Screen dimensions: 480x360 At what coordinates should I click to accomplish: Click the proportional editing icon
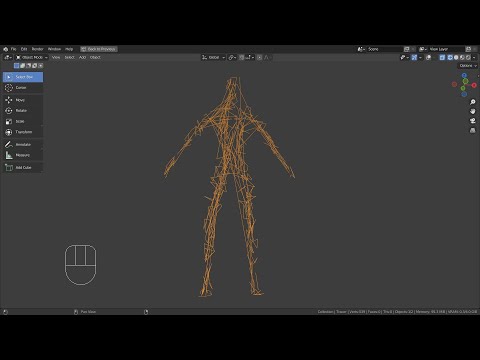(x=260, y=57)
